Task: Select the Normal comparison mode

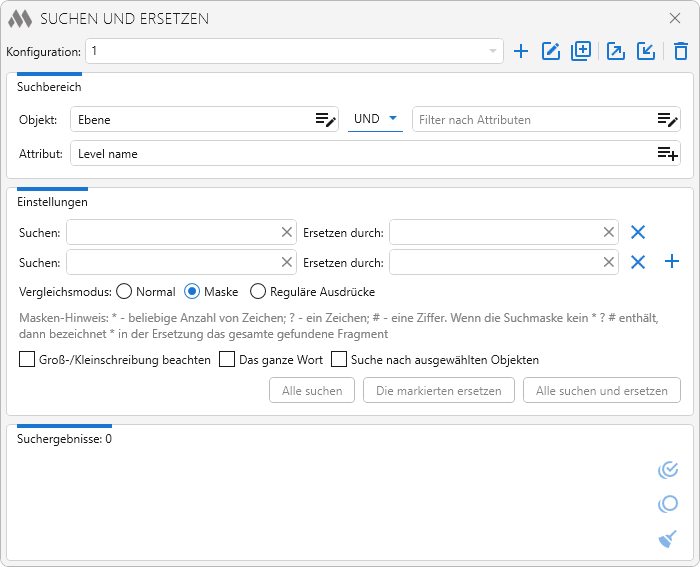Action: (125, 292)
